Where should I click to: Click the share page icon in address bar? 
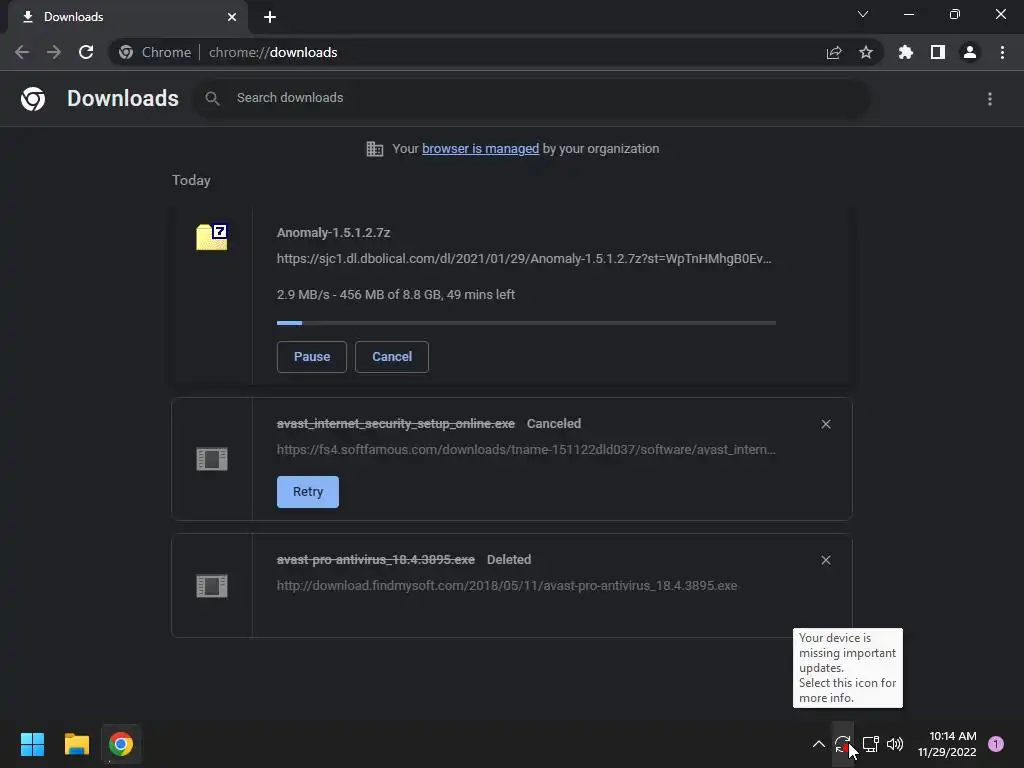click(x=834, y=52)
